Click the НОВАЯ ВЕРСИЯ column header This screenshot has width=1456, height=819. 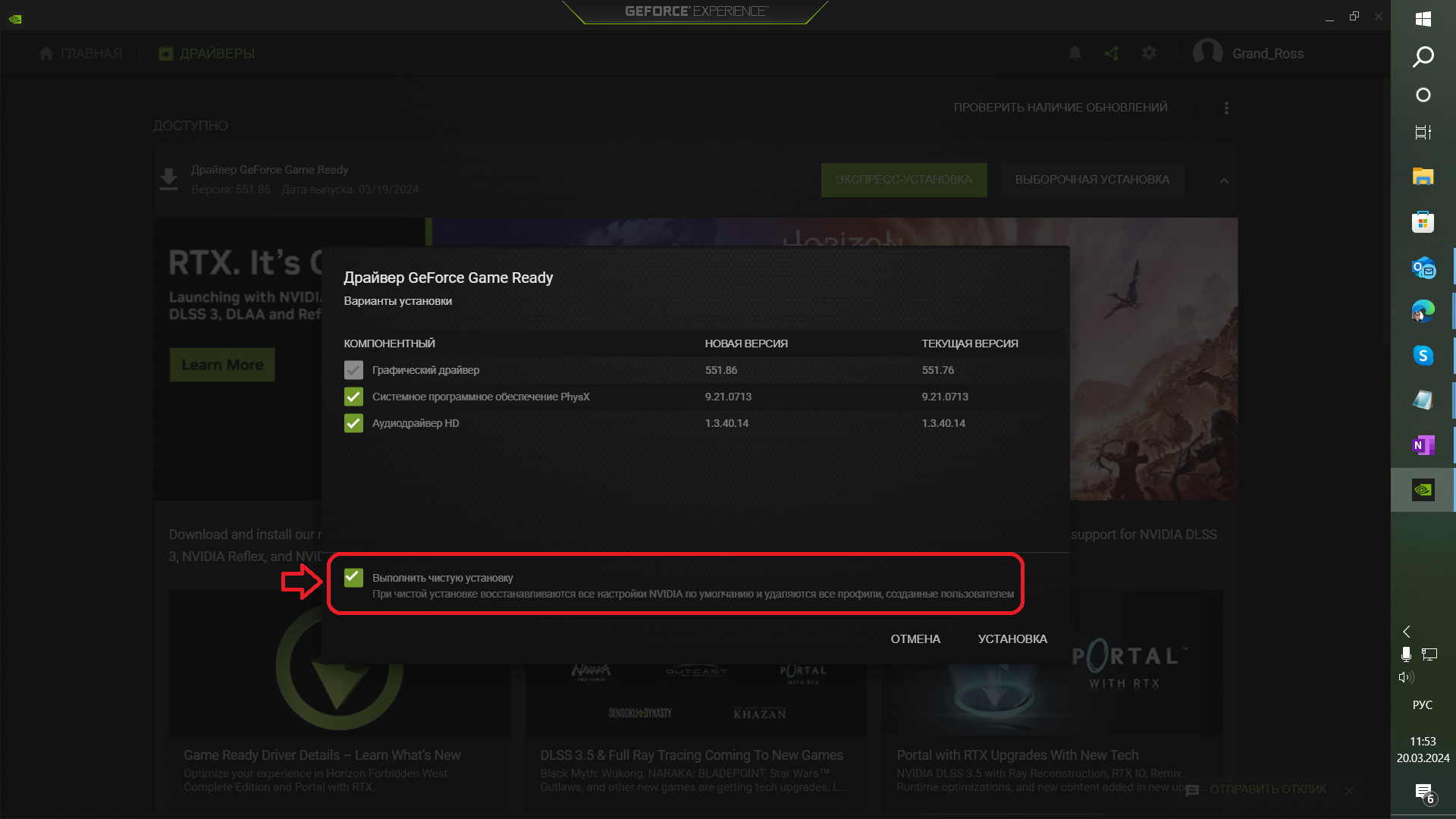746,344
